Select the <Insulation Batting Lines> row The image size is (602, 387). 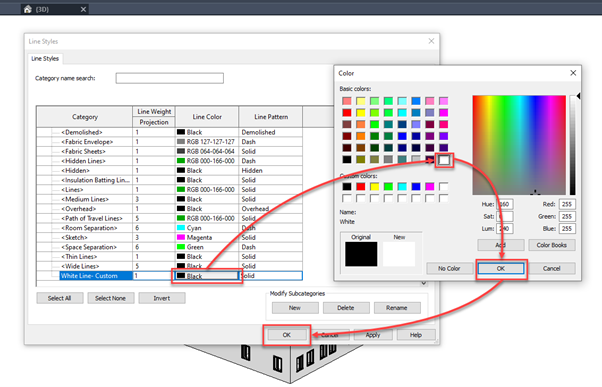(x=170, y=180)
